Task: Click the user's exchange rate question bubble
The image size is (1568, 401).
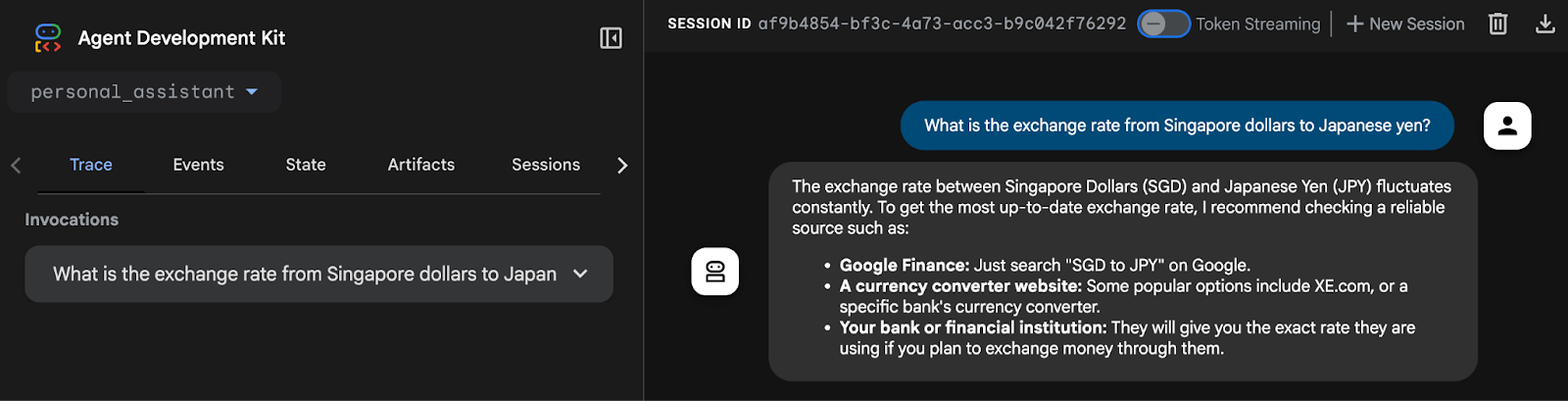Action: [x=1177, y=125]
